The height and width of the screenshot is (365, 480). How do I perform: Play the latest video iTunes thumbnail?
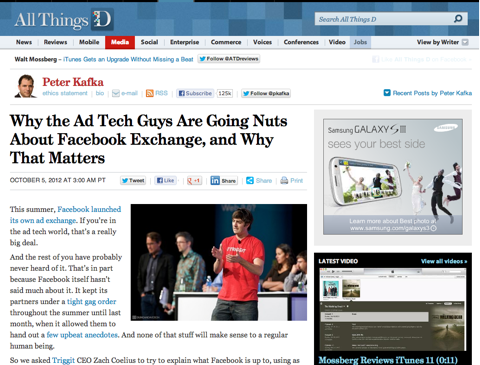tap(393, 309)
